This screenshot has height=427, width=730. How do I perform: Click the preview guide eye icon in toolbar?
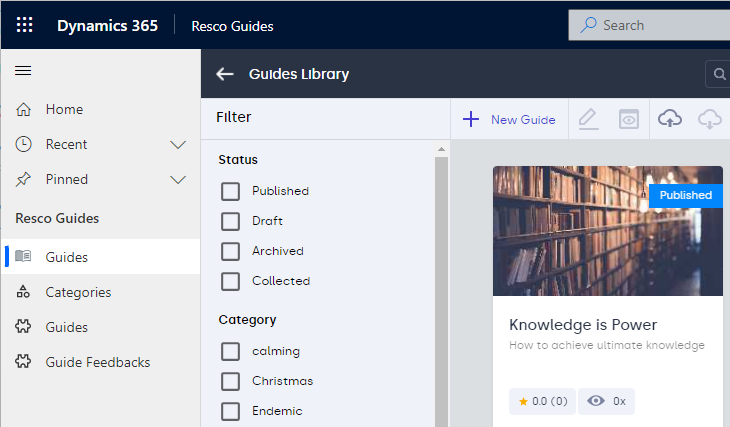coord(629,119)
